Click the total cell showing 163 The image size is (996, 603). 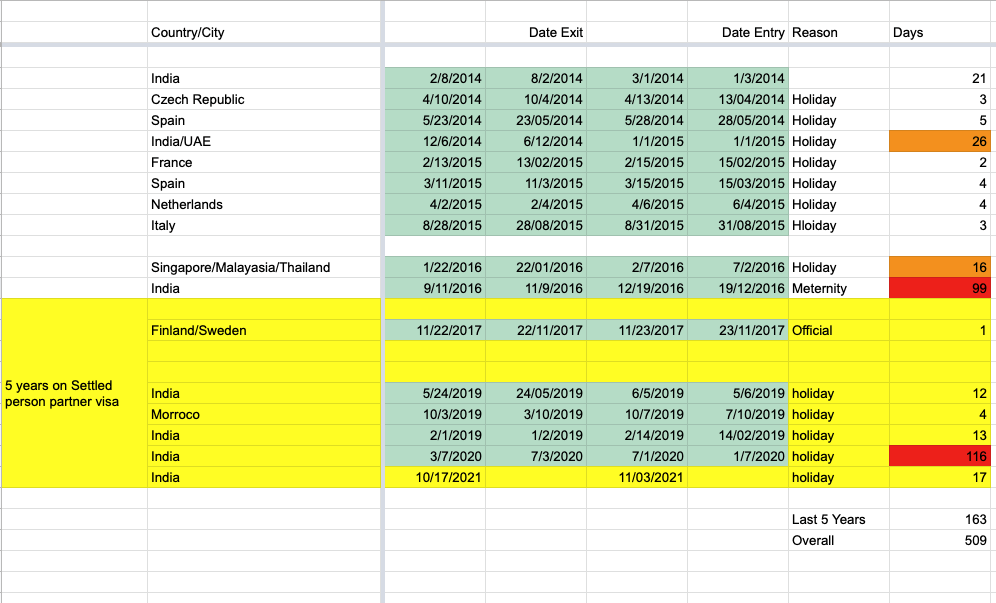tap(940, 519)
